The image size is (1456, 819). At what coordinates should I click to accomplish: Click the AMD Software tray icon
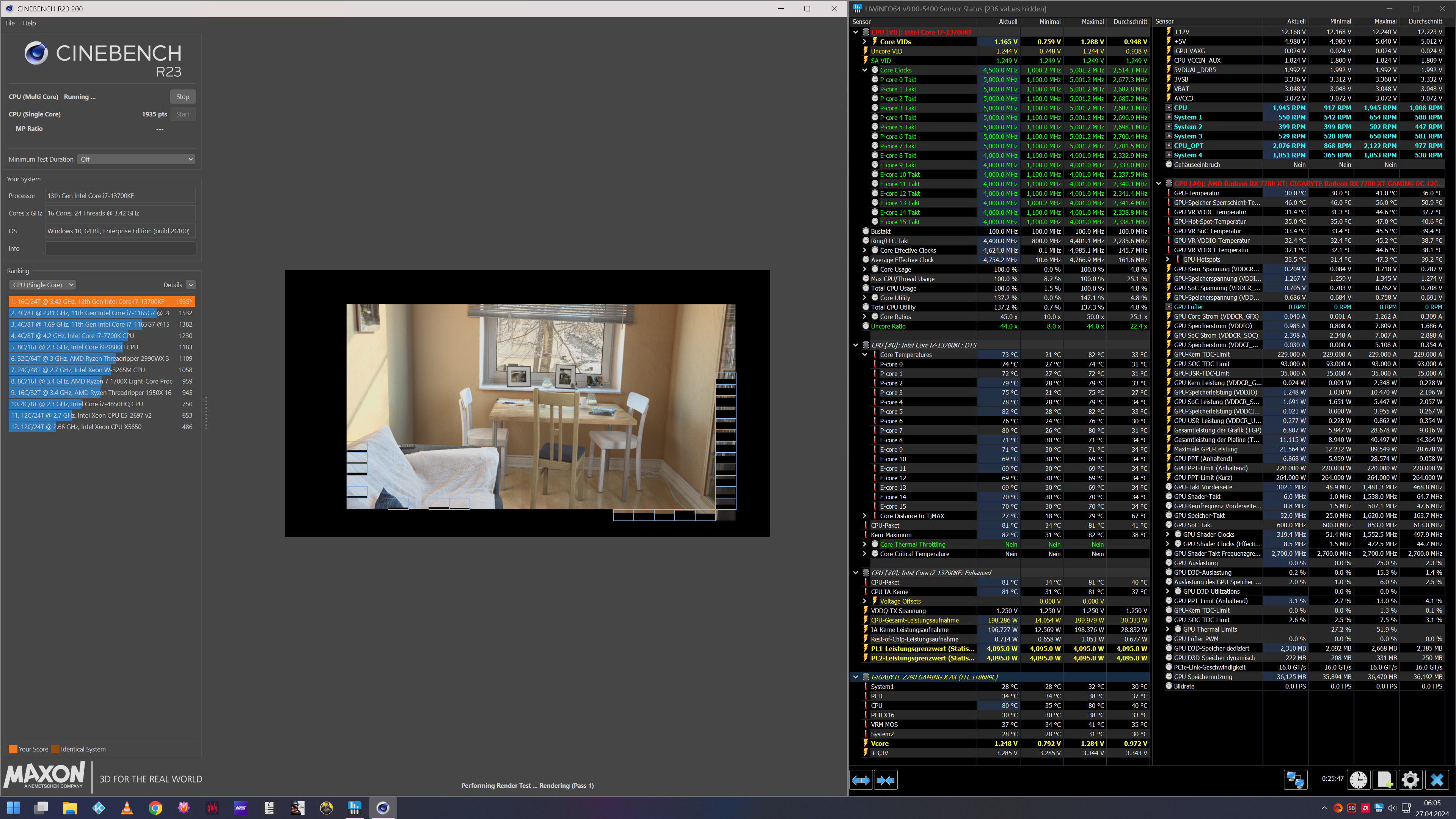tap(1365, 808)
